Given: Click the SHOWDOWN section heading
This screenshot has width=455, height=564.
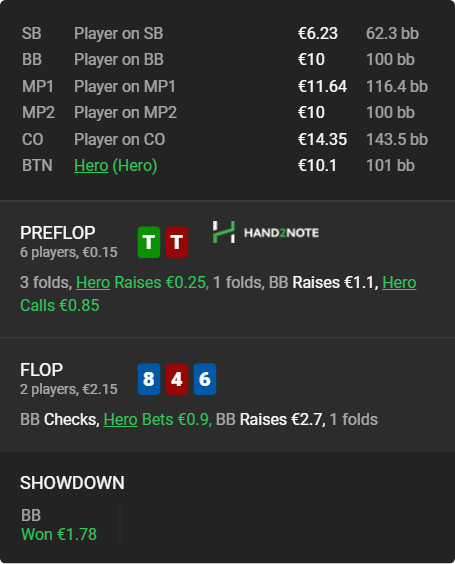Looking at the screenshot, I should tap(72, 483).
